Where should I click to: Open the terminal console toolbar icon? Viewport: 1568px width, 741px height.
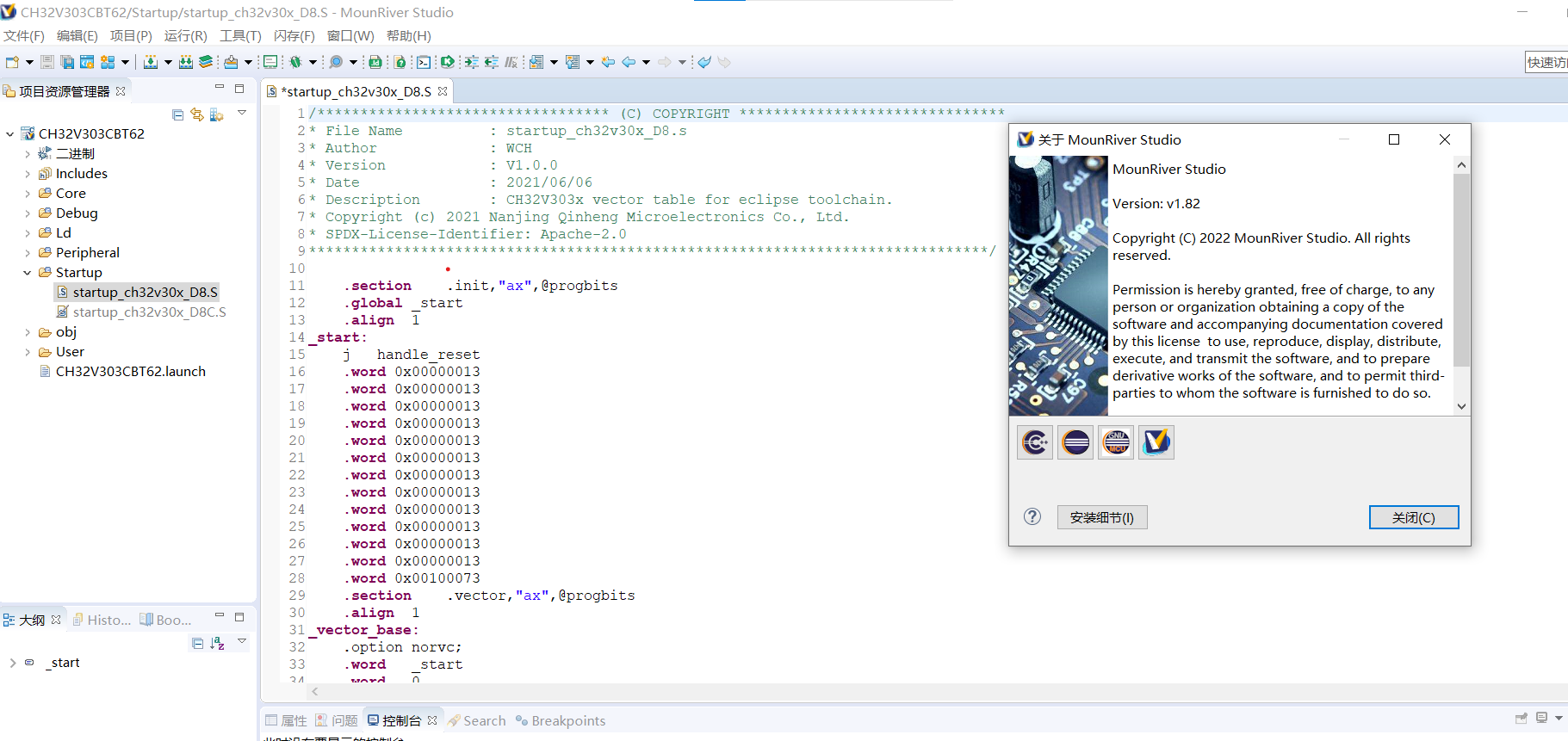[424, 62]
